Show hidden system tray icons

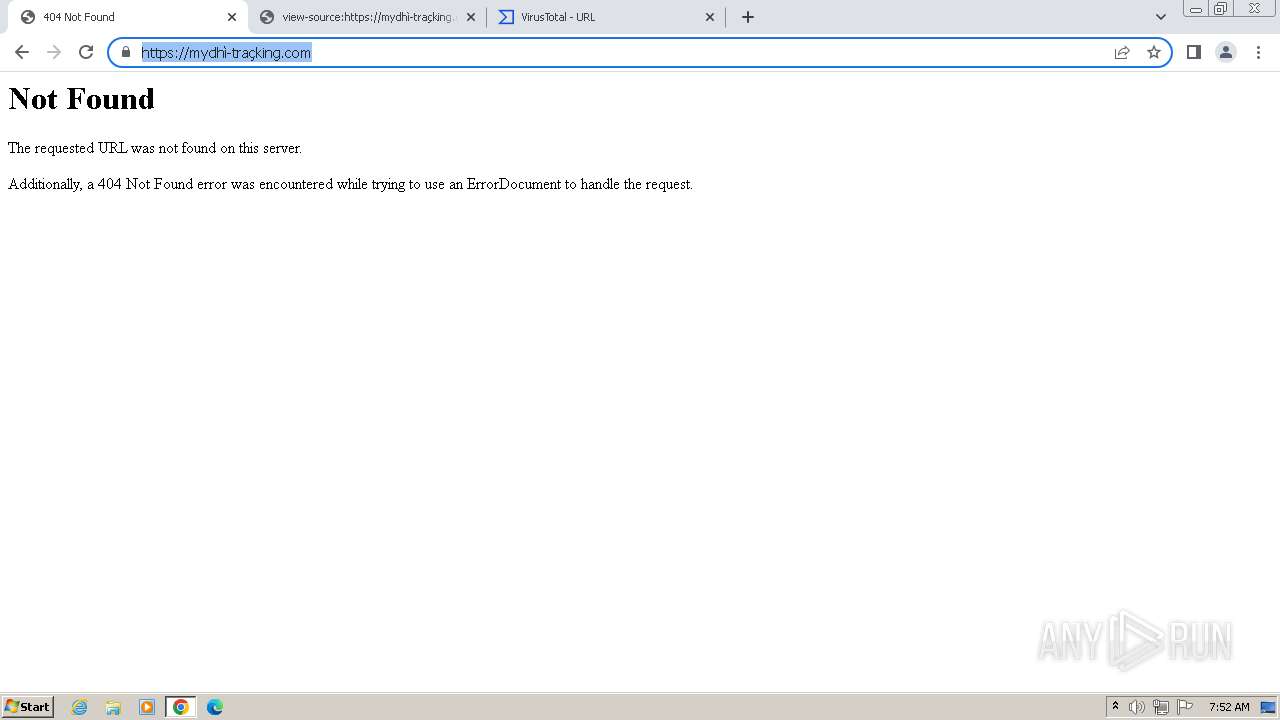point(1116,707)
